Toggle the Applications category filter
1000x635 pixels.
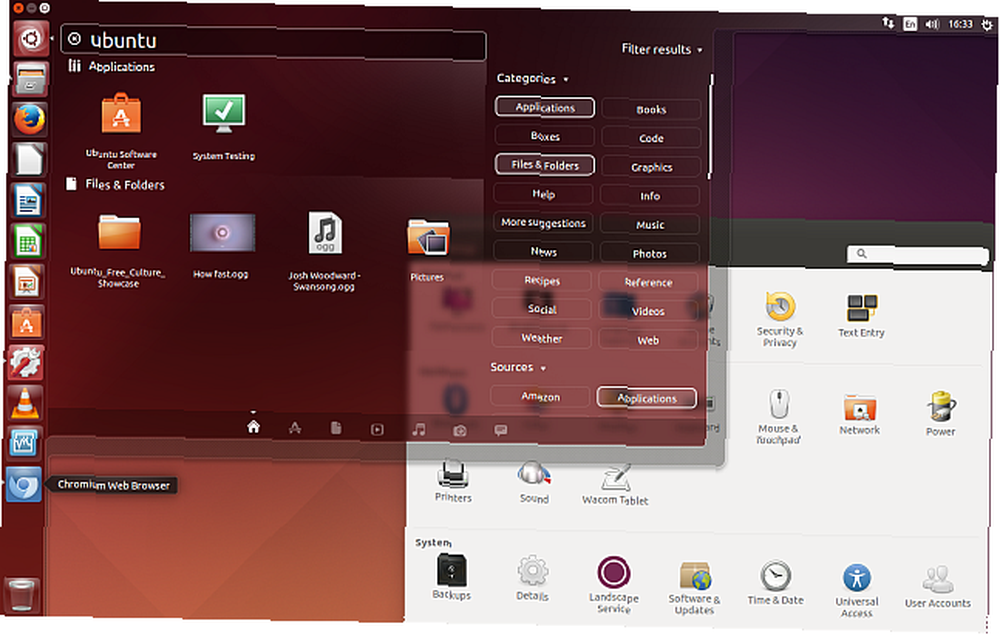coord(545,107)
